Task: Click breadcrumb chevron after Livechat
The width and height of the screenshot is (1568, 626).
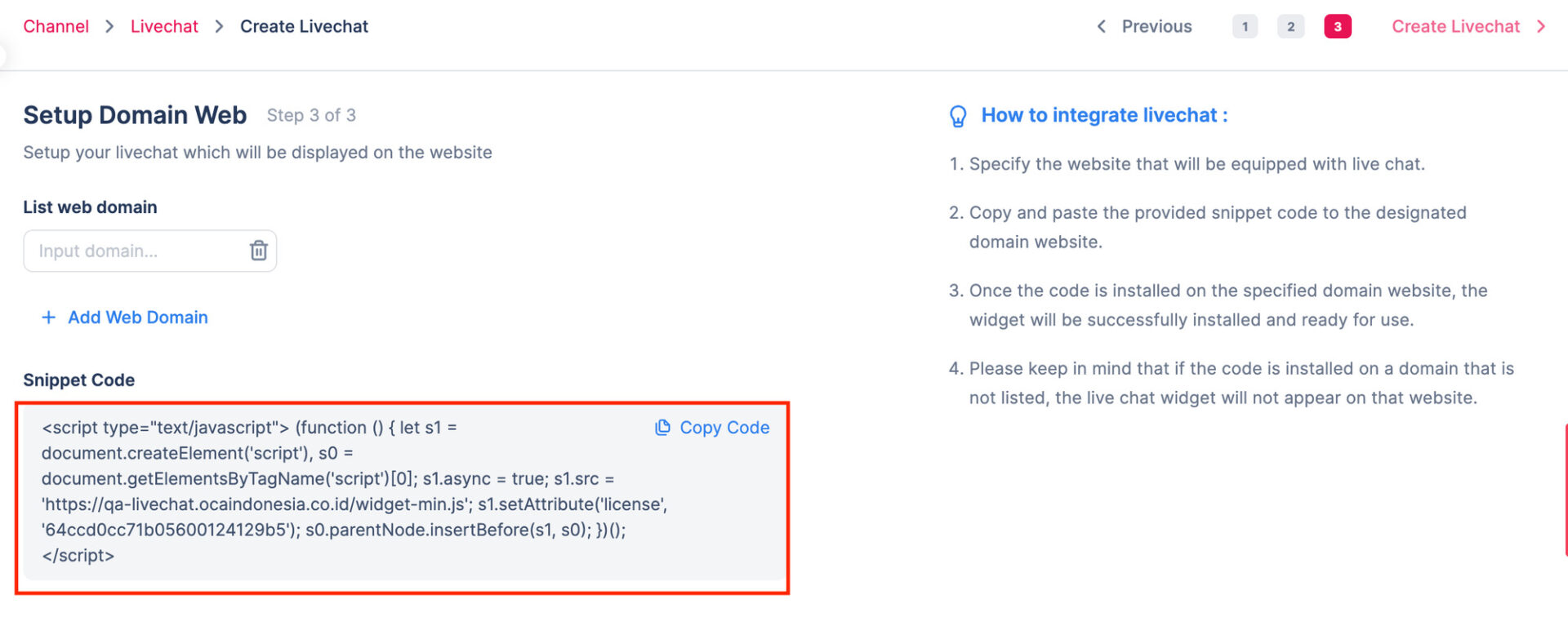Action: [x=219, y=27]
